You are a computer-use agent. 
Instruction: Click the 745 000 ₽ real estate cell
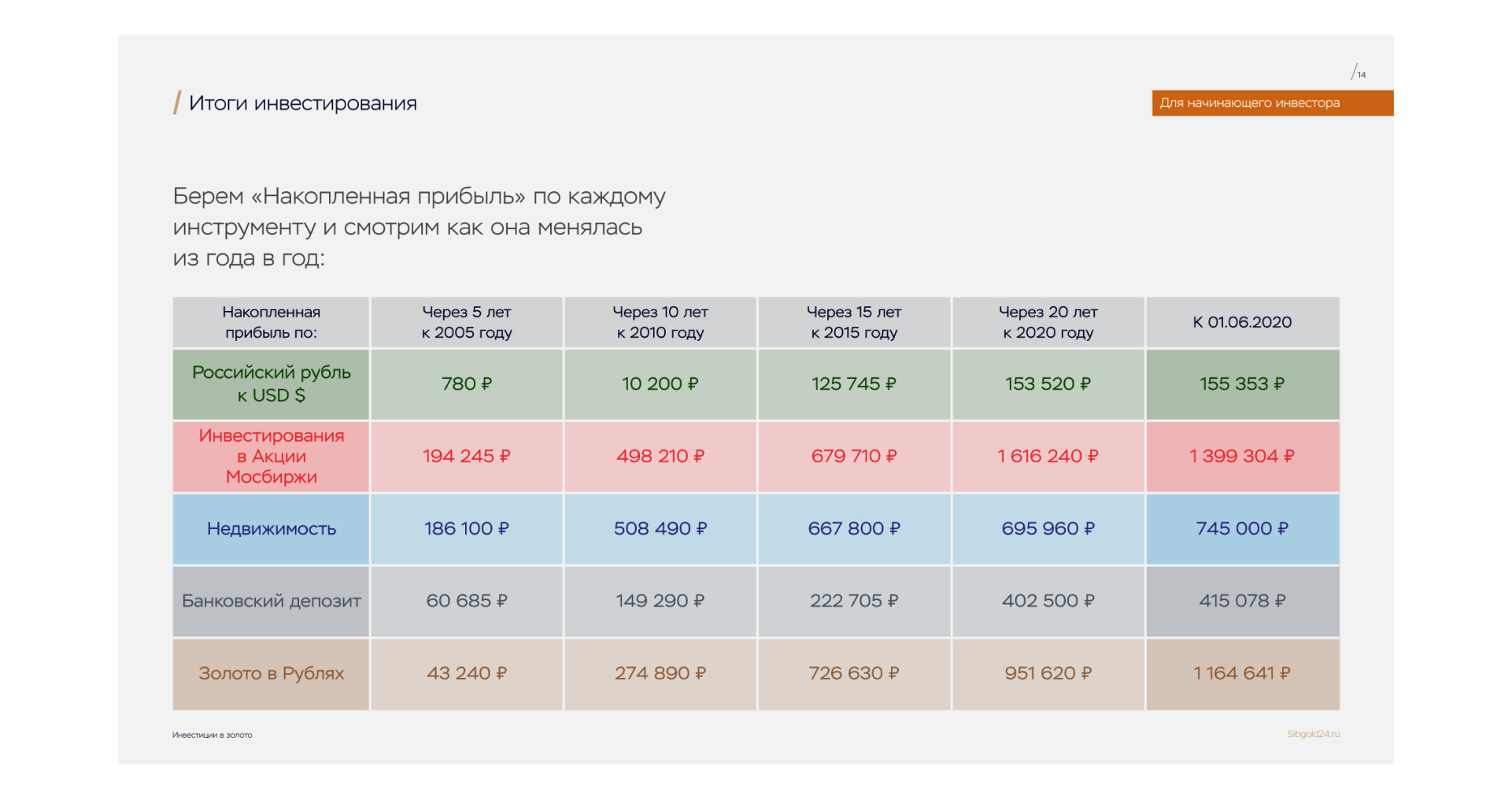1242,528
